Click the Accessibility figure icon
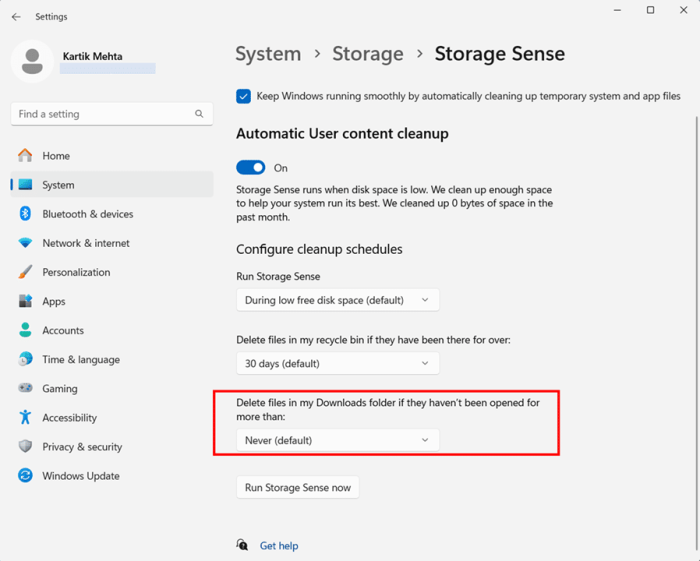The height and width of the screenshot is (561, 700). [25, 417]
